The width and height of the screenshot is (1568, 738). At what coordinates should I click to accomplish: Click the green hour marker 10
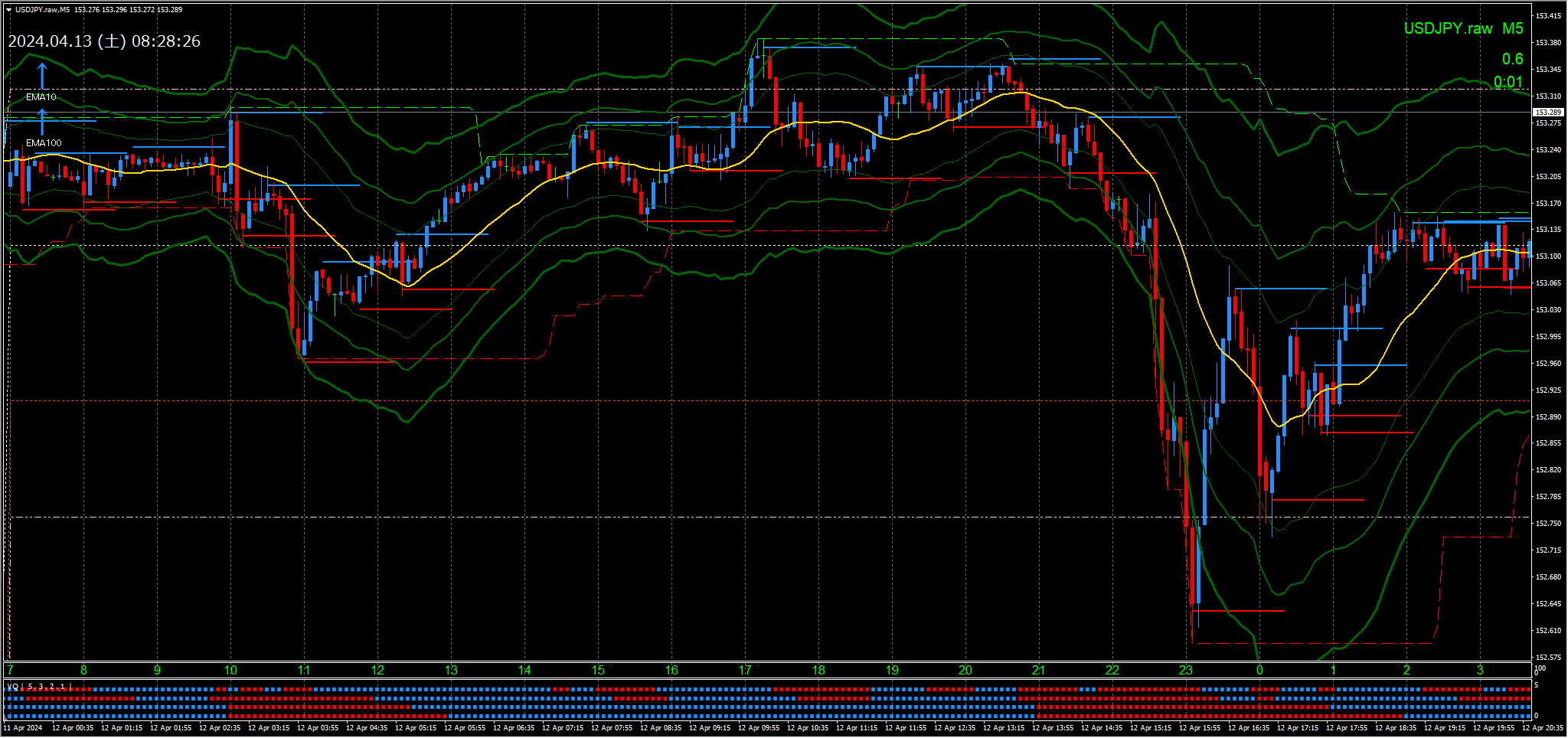click(x=230, y=671)
